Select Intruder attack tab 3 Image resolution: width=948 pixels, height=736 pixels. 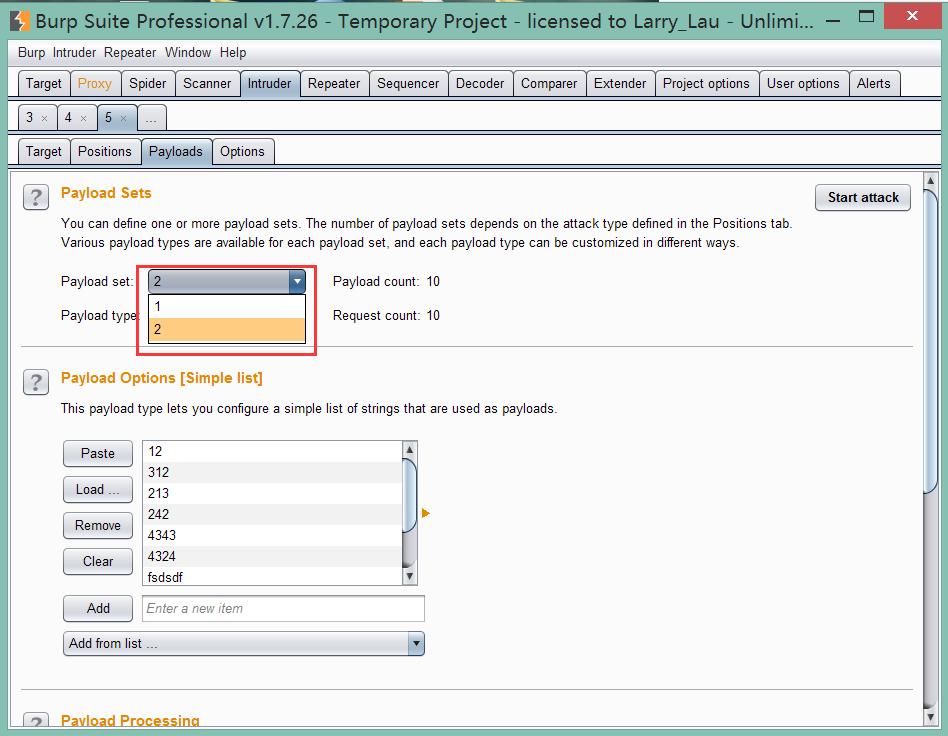pos(30,117)
